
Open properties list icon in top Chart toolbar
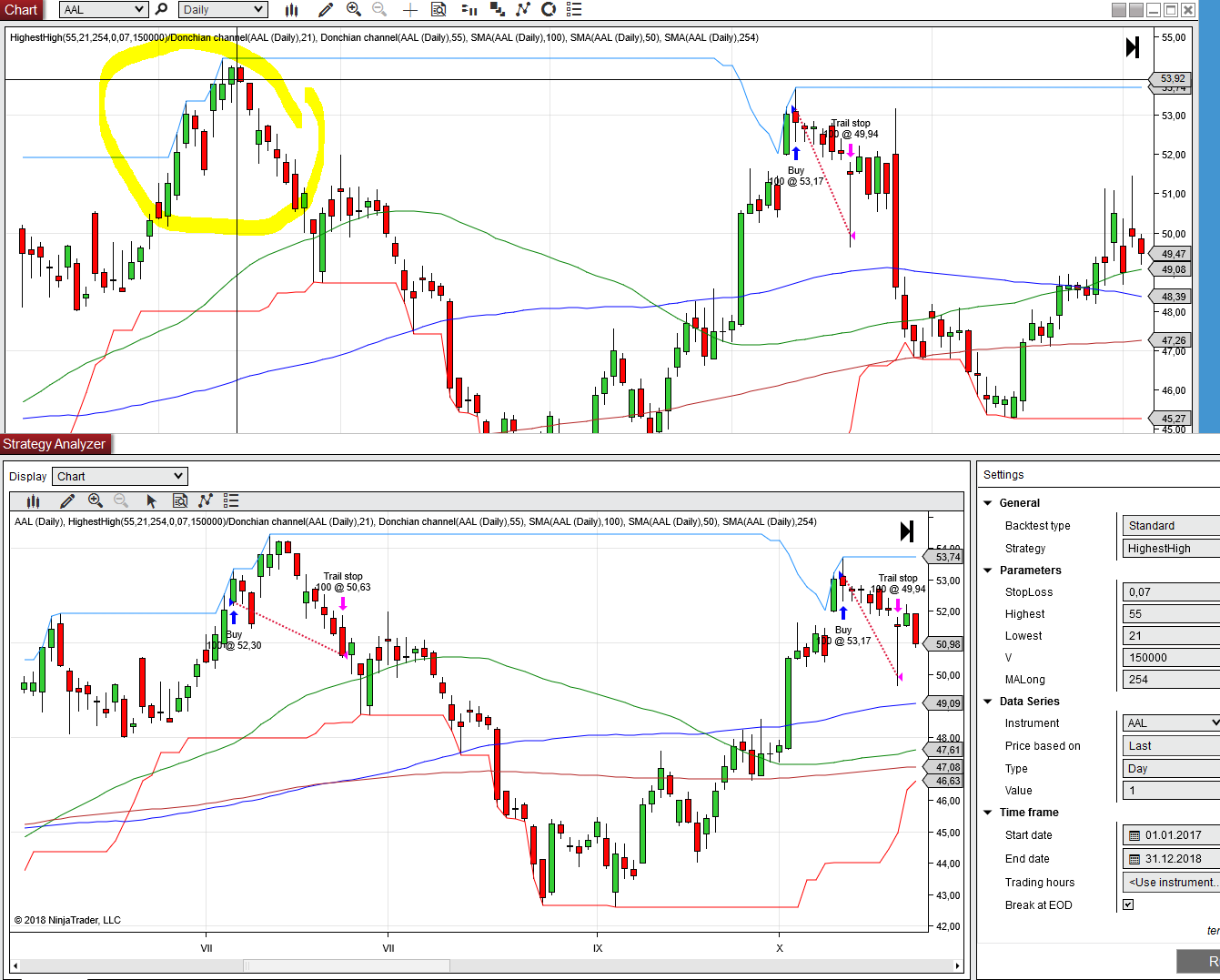[574, 9]
